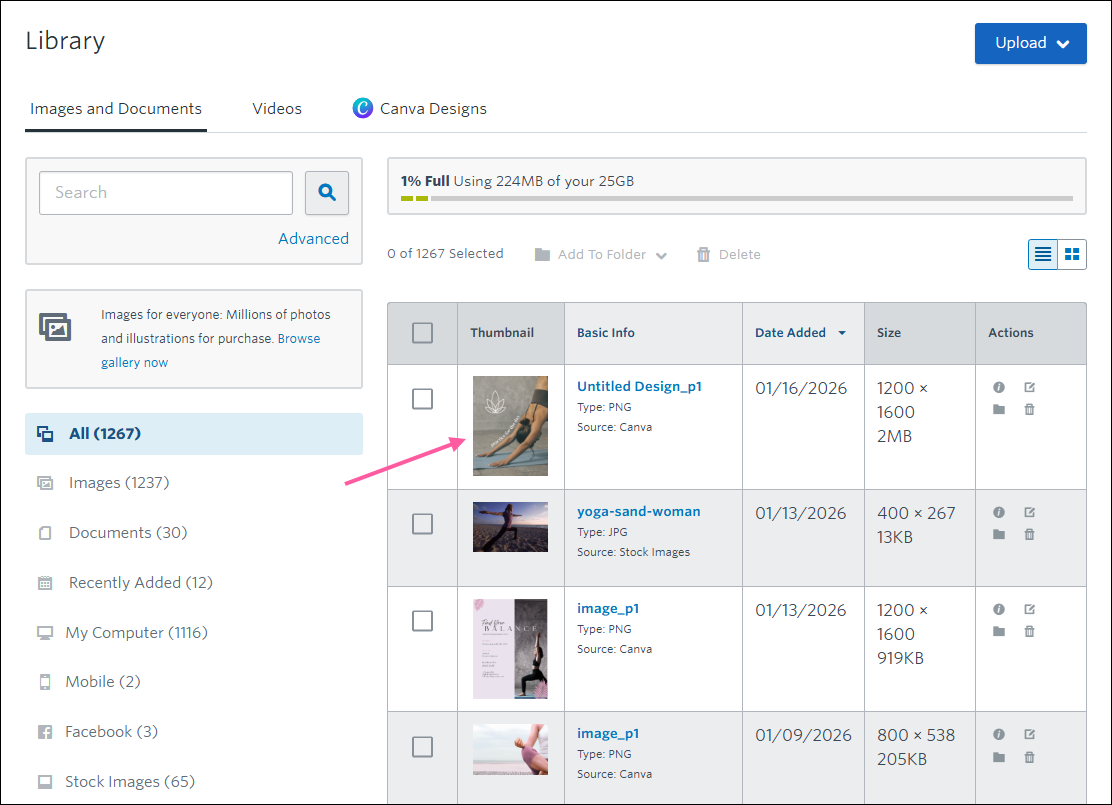
Task: Check the yoga-sand-woman row checkbox
Action: (x=422, y=523)
